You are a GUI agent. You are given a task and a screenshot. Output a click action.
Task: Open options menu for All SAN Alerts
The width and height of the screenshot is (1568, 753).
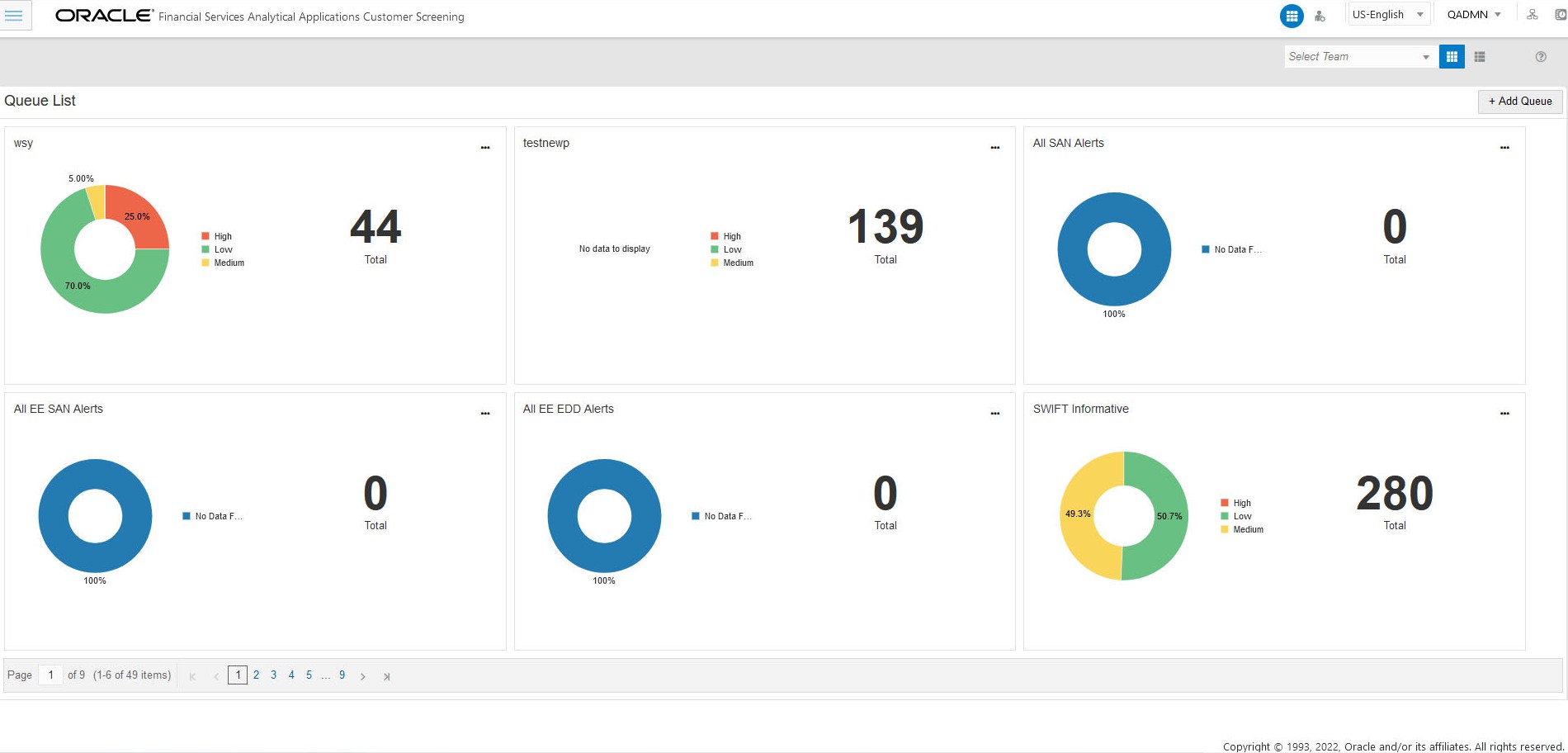click(x=1504, y=148)
